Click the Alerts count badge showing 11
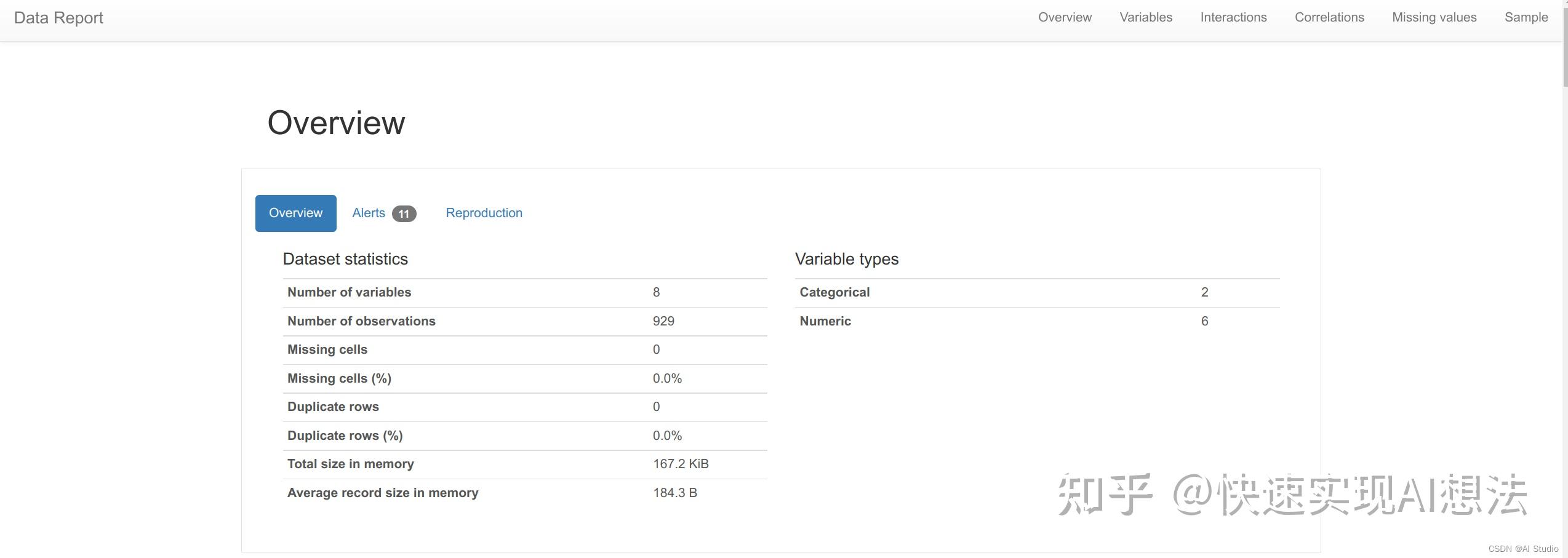The image size is (1568, 558). click(x=404, y=213)
